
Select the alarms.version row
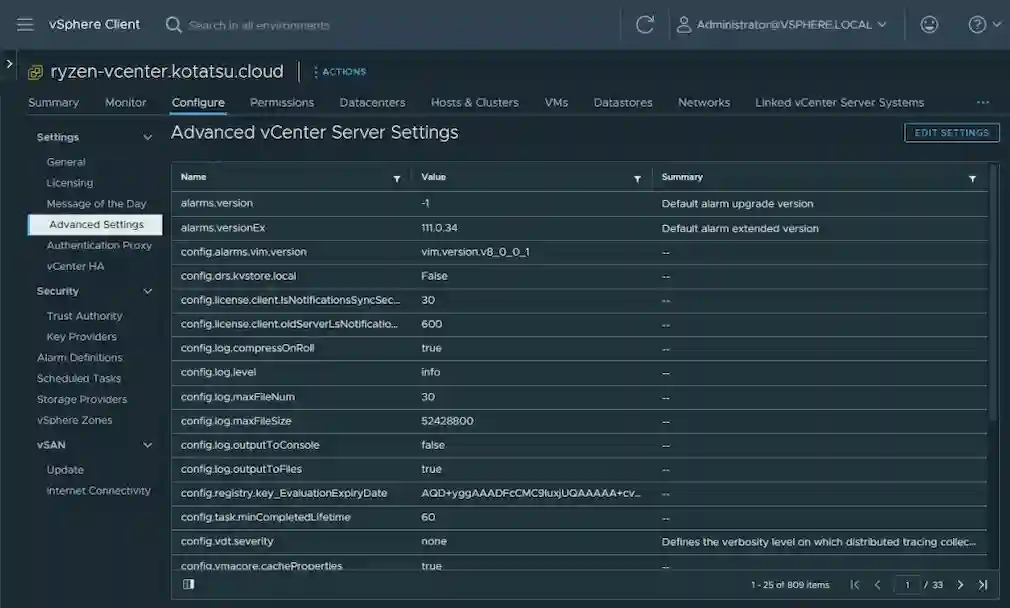tap(579, 204)
